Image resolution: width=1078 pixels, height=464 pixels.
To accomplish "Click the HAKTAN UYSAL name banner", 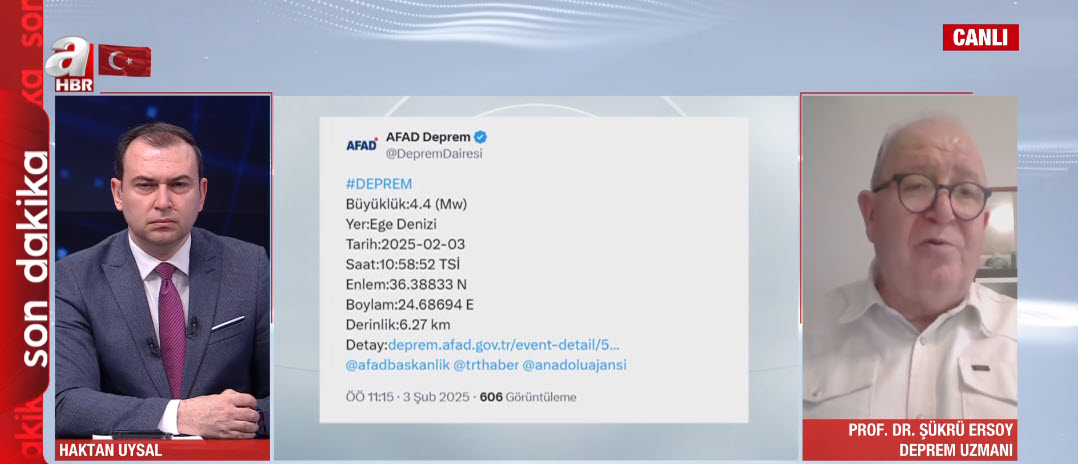I will pos(162,450).
